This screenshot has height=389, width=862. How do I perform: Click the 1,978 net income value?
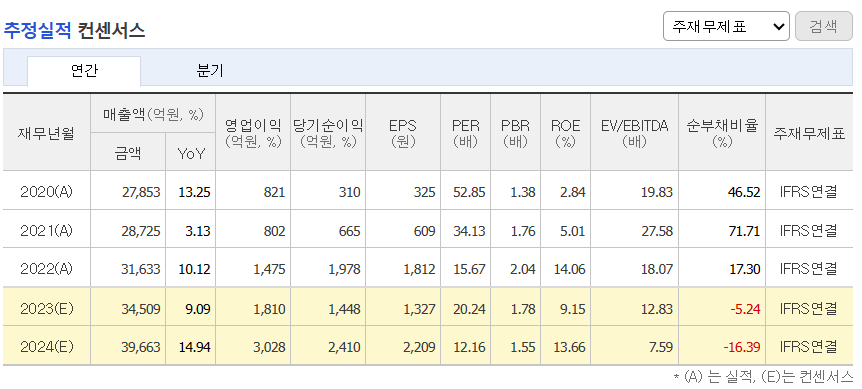(344, 270)
